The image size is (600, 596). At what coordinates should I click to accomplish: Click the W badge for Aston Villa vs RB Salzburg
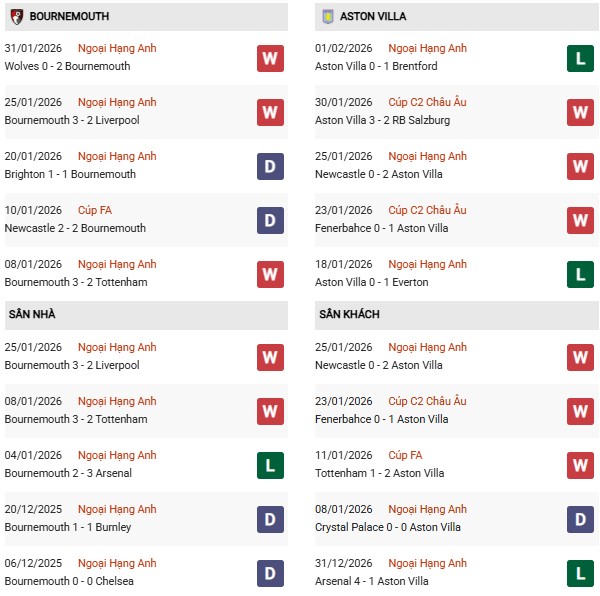[580, 112]
